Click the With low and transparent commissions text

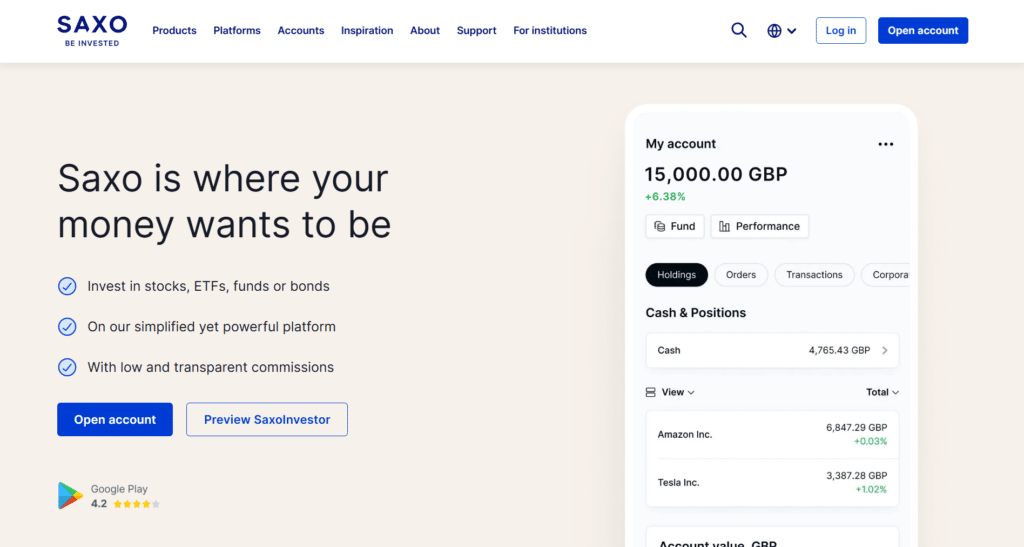(210, 367)
